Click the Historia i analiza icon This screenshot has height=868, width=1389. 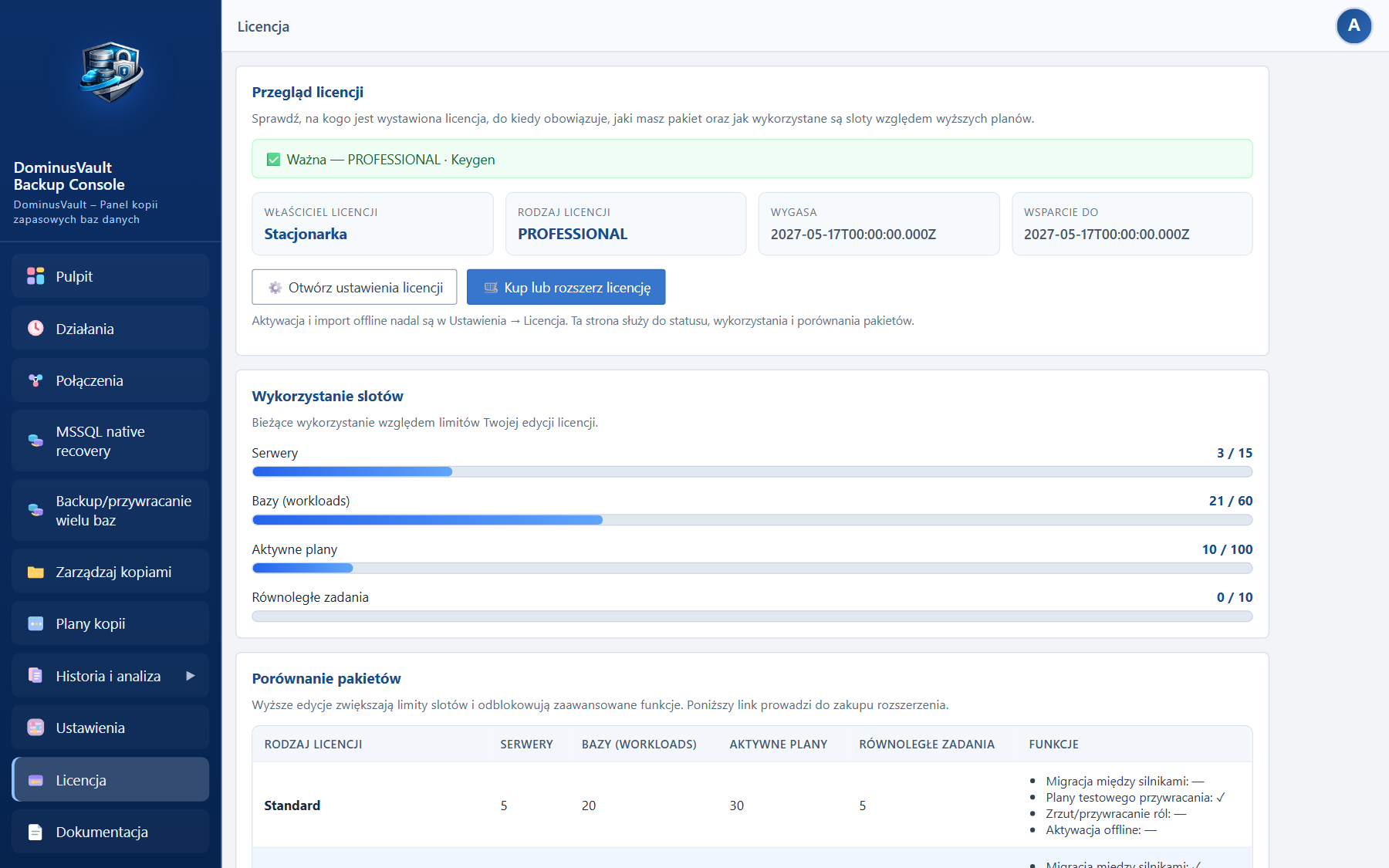35,676
